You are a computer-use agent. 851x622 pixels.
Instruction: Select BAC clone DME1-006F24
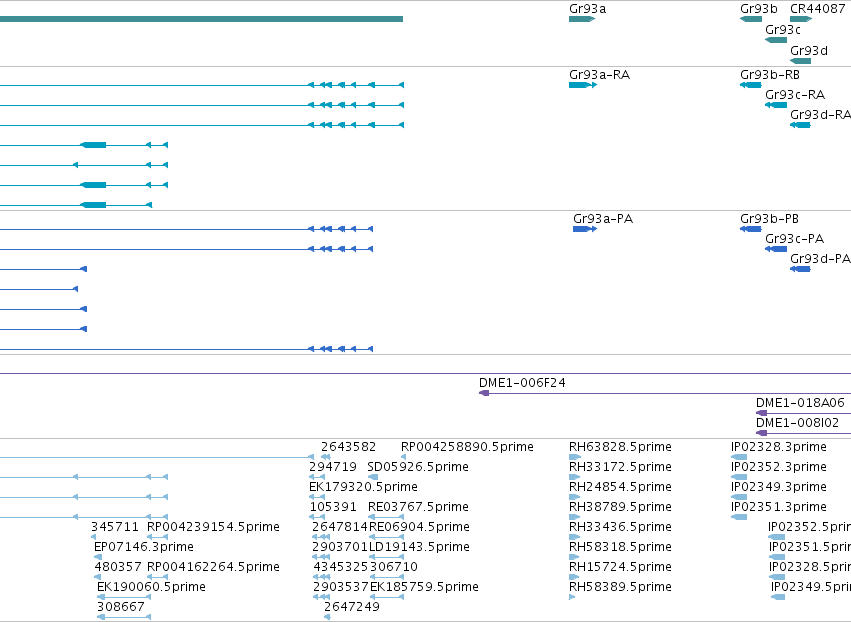tap(665, 393)
